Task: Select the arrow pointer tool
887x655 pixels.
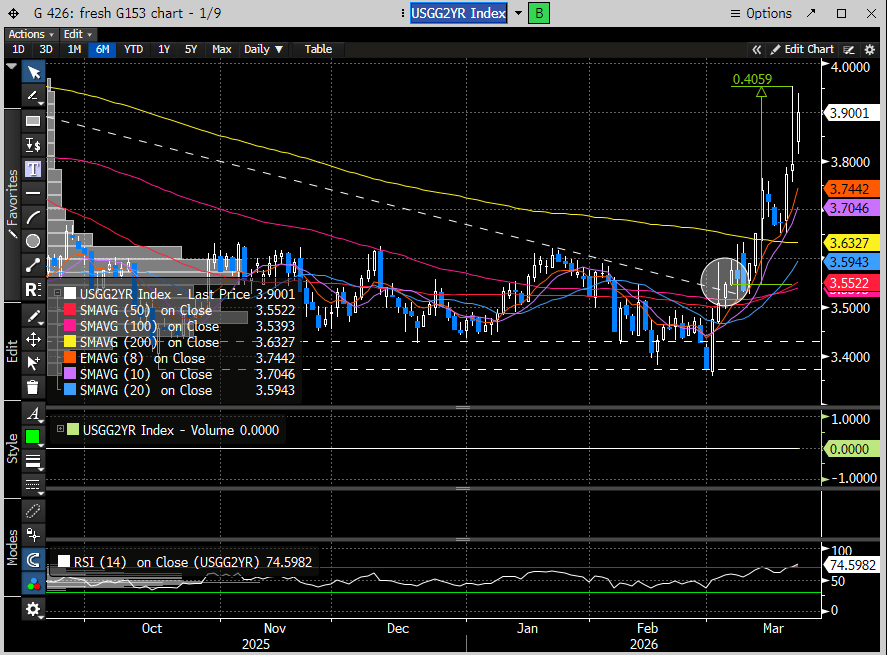Action: pyautogui.click(x=33, y=72)
